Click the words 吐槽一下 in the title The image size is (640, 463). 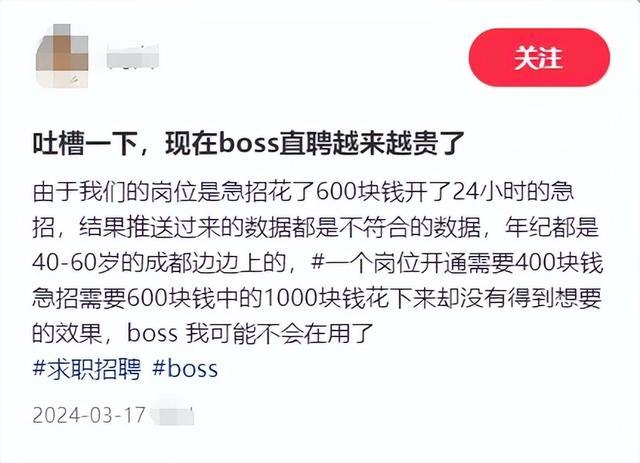(84, 144)
